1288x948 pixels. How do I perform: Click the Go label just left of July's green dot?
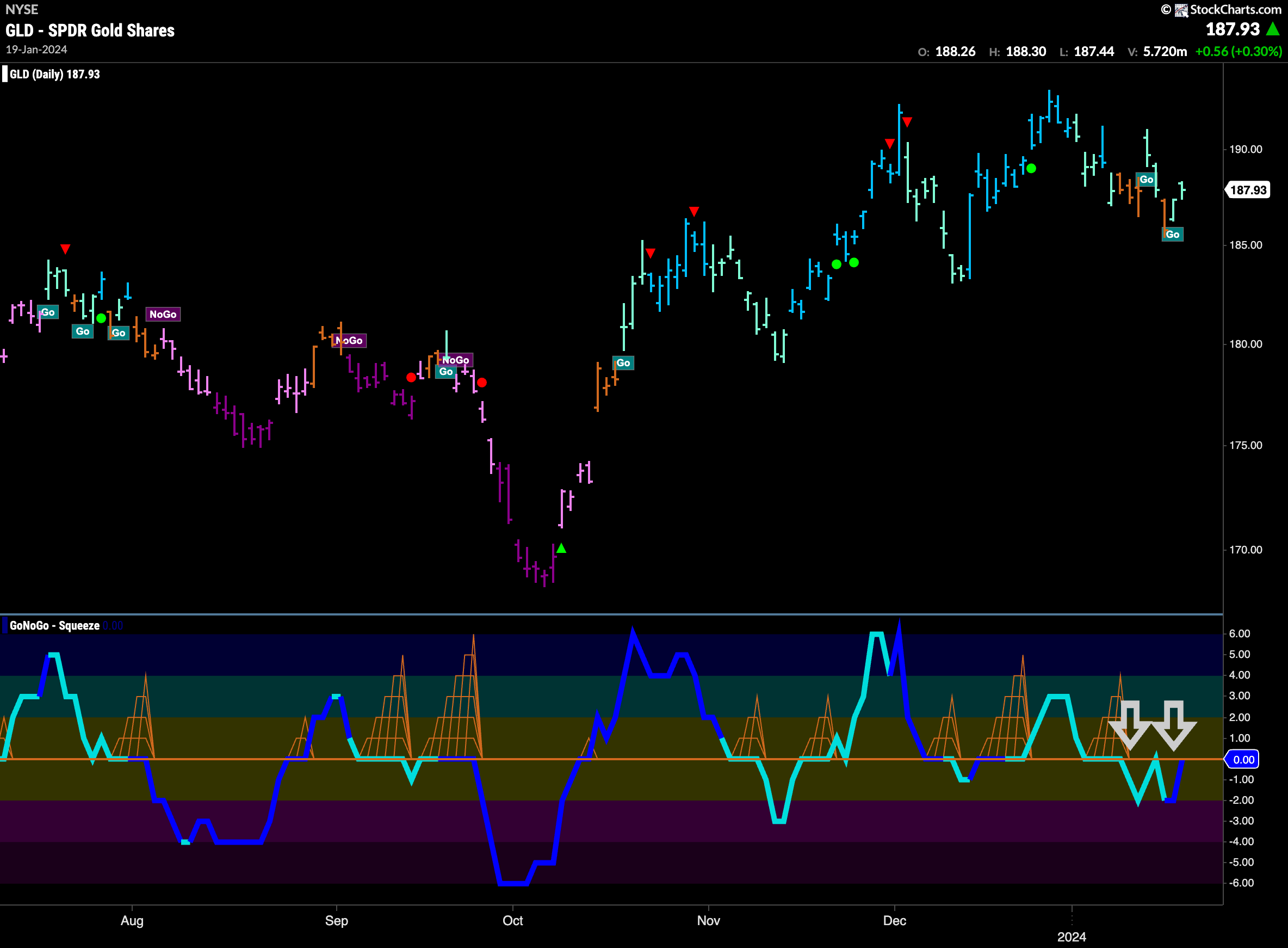point(83,331)
